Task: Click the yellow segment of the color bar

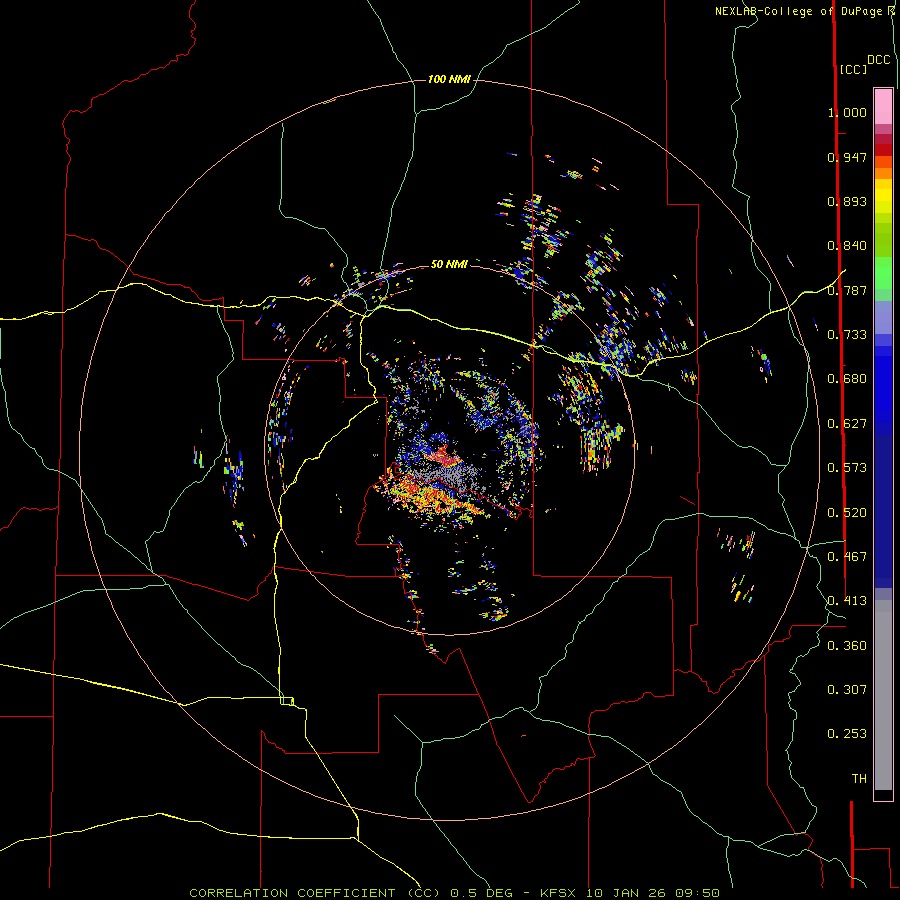Action: click(883, 196)
